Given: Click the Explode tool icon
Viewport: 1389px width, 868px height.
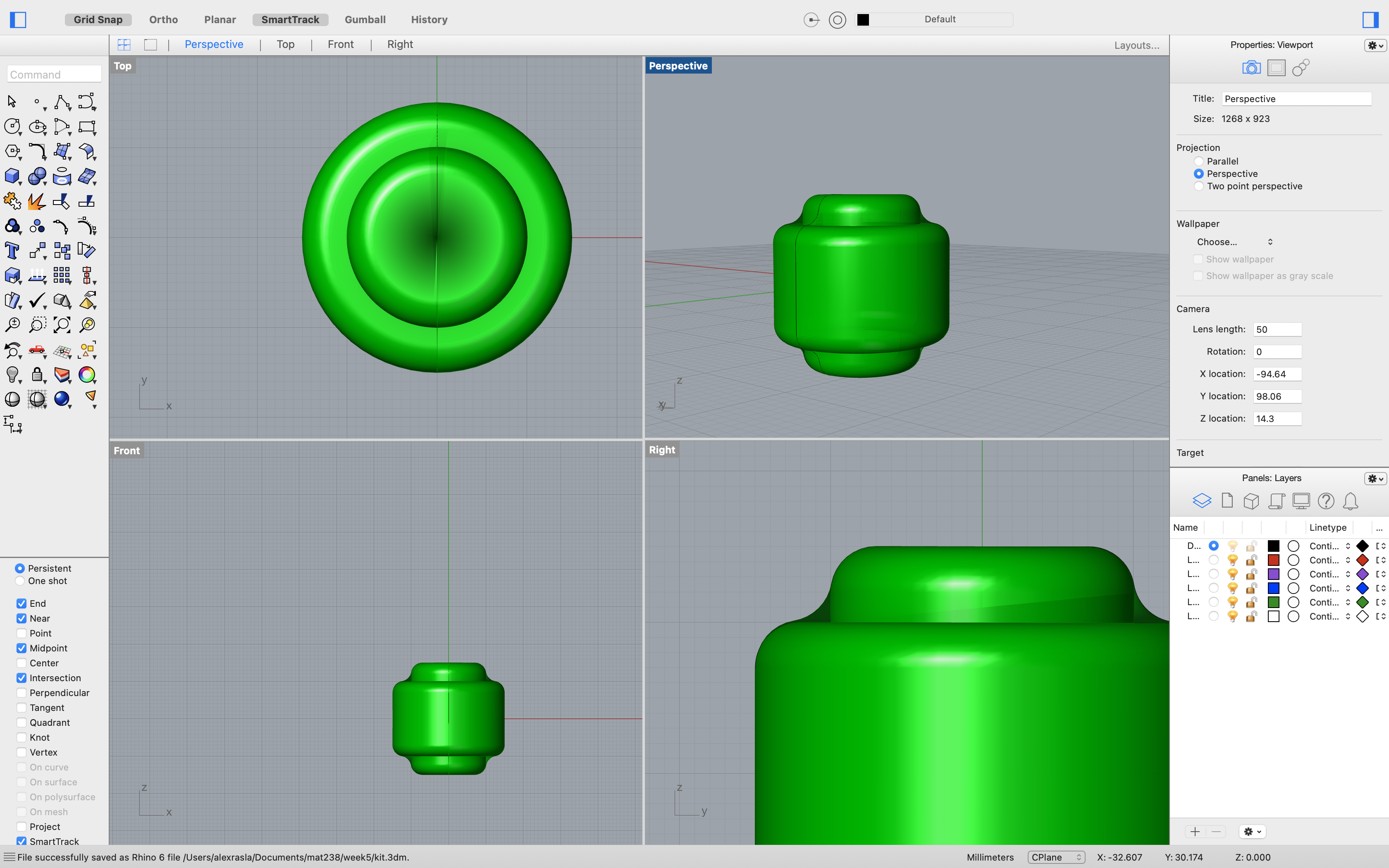Looking at the screenshot, I should (37, 201).
